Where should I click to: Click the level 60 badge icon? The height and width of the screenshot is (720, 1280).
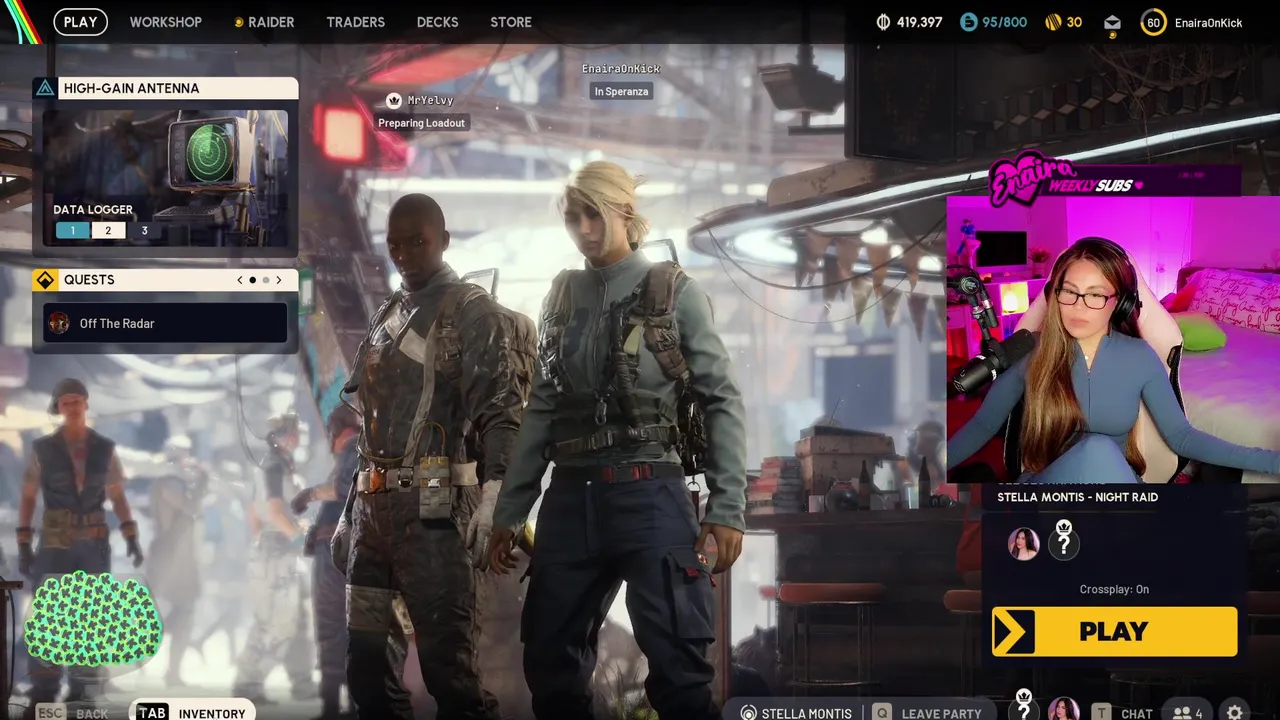coord(1153,22)
